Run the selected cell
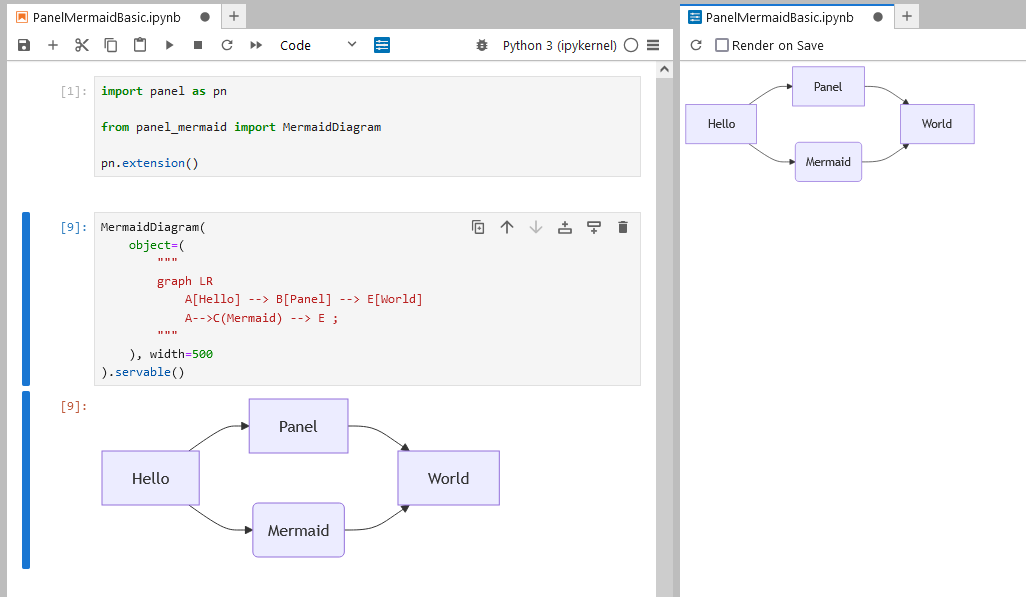This screenshot has height=597, width=1026. click(x=169, y=45)
